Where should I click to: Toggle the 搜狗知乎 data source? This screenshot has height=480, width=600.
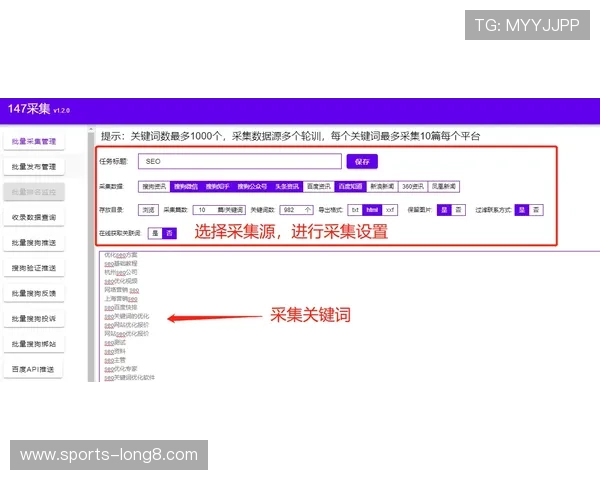tap(217, 186)
